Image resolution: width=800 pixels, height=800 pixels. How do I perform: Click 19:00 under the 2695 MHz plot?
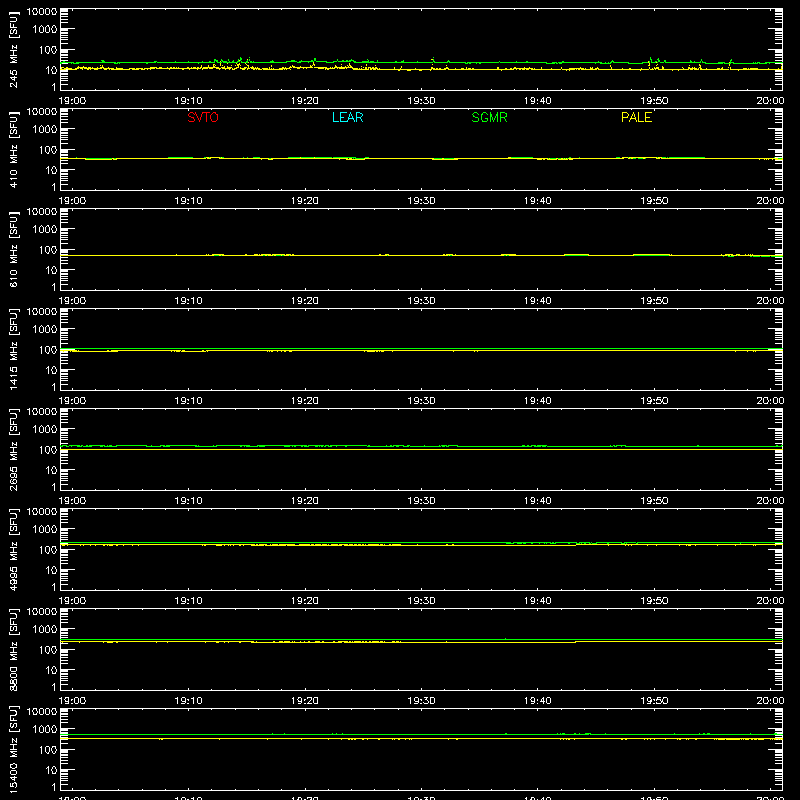[72, 501]
